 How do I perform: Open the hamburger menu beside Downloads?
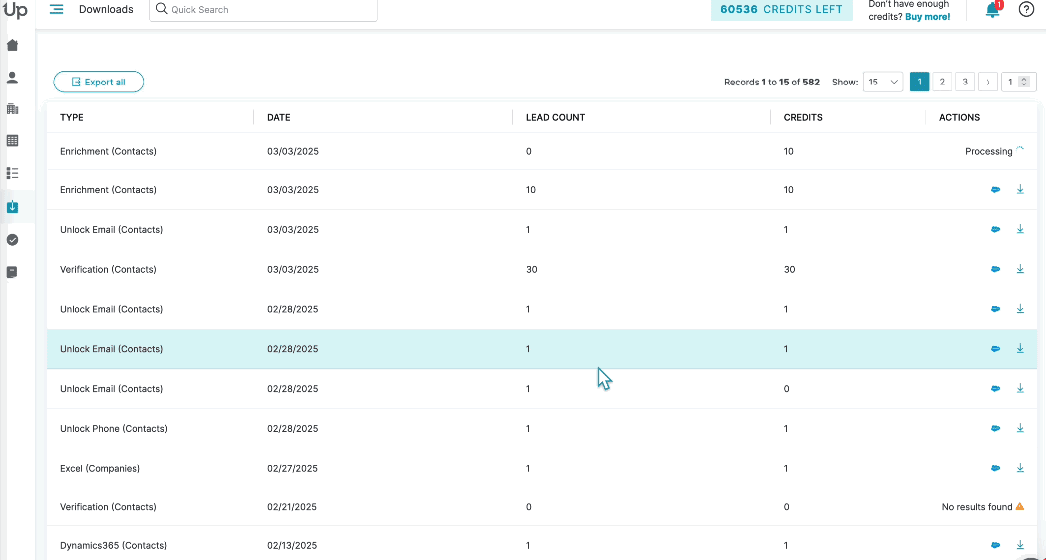point(57,9)
